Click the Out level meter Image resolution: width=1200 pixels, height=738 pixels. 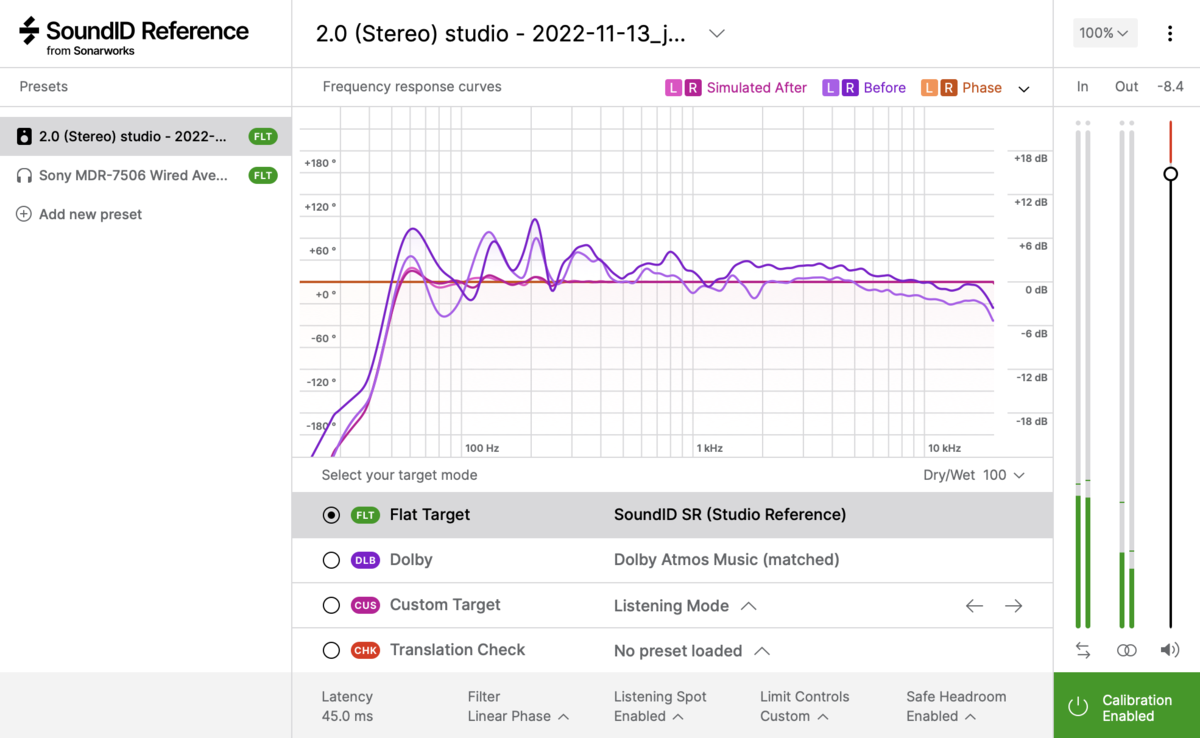(1127, 375)
